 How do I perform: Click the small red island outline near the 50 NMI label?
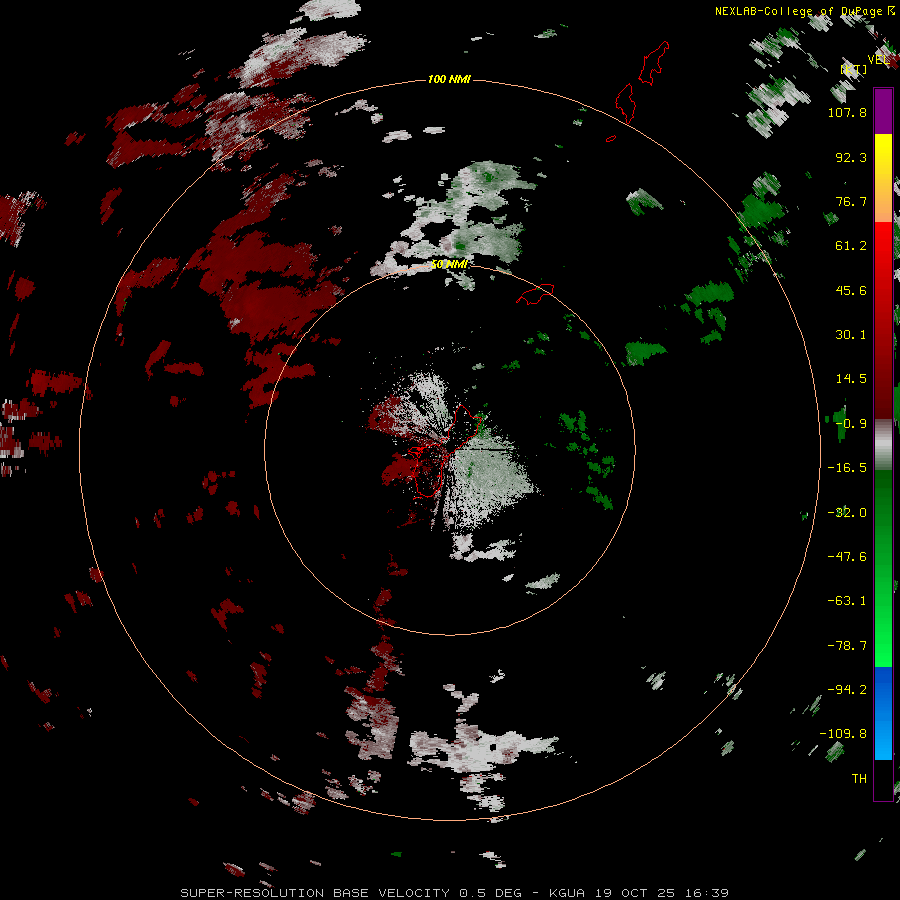(535, 294)
